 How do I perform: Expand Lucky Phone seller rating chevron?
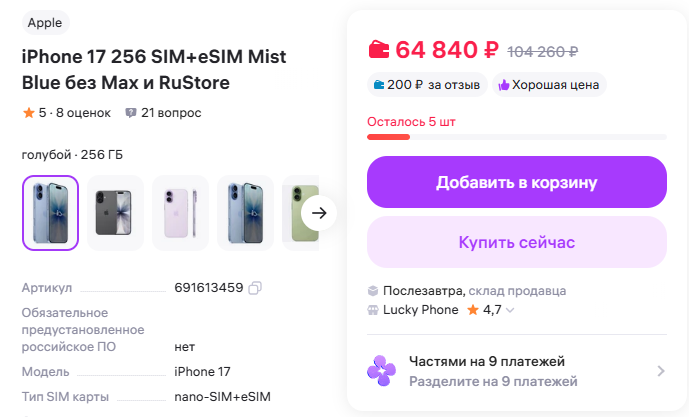pos(511,310)
